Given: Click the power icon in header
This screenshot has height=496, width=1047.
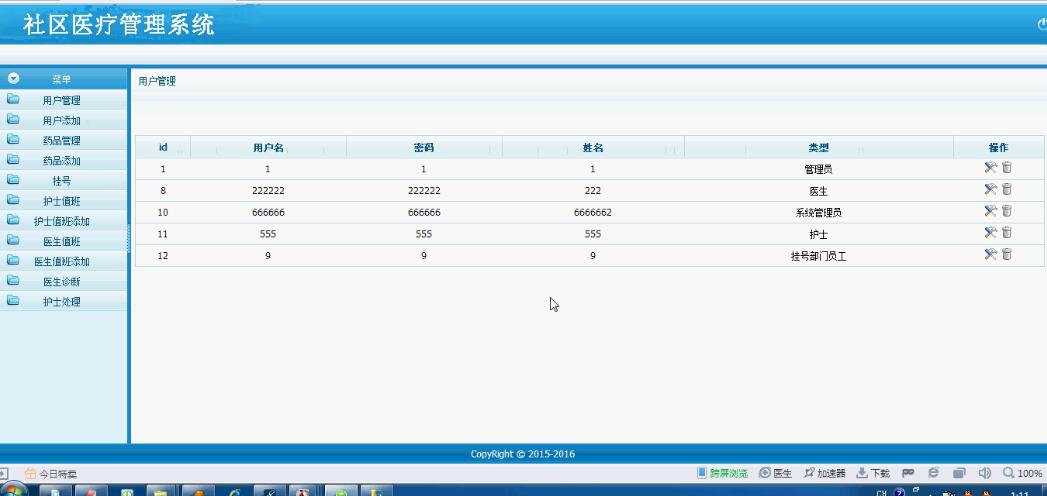Looking at the screenshot, I should (x=1042, y=25).
